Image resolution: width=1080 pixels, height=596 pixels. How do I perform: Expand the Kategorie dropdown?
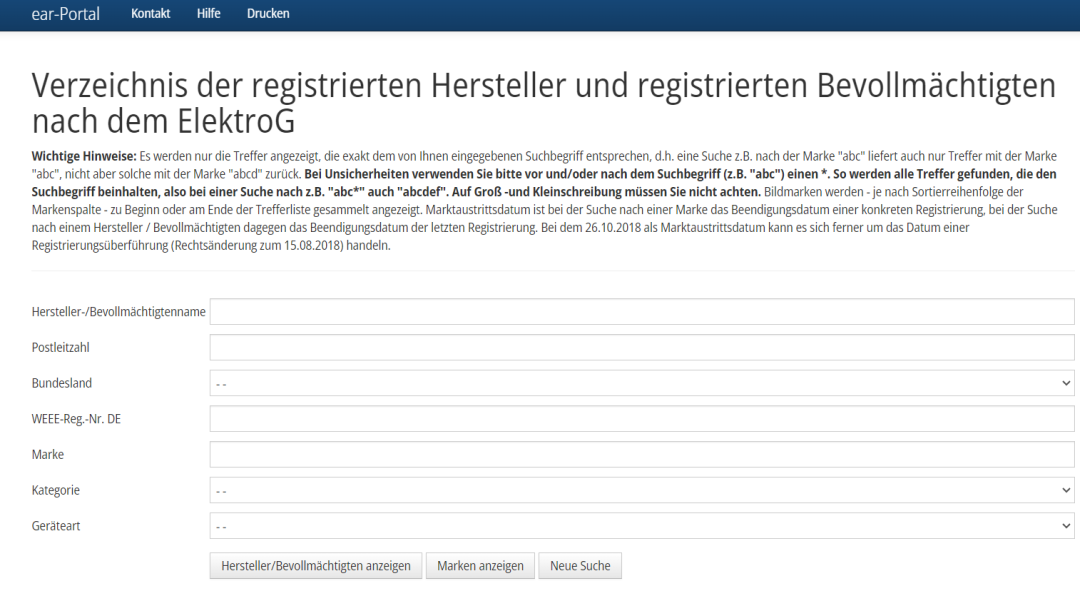[x=642, y=490]
